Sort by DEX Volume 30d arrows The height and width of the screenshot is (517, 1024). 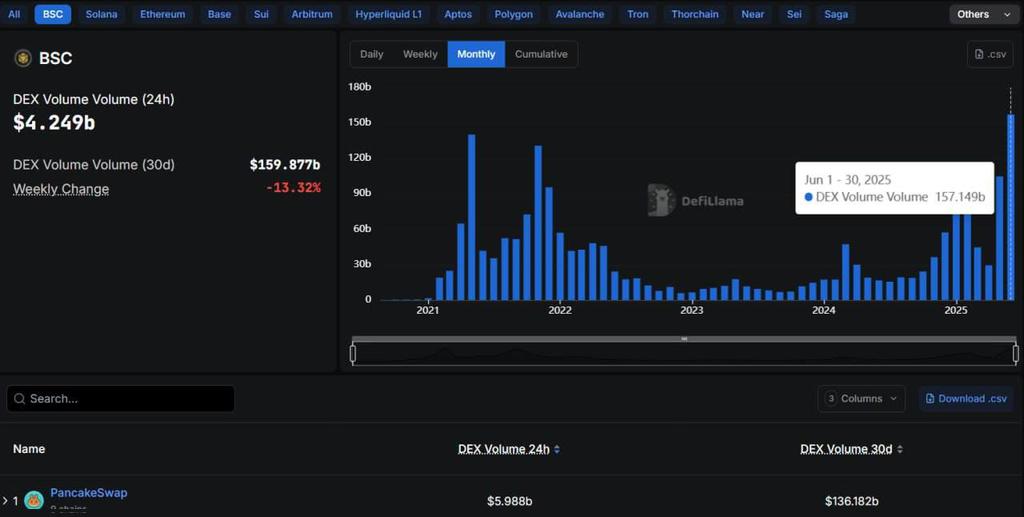(x=899, y=450)
